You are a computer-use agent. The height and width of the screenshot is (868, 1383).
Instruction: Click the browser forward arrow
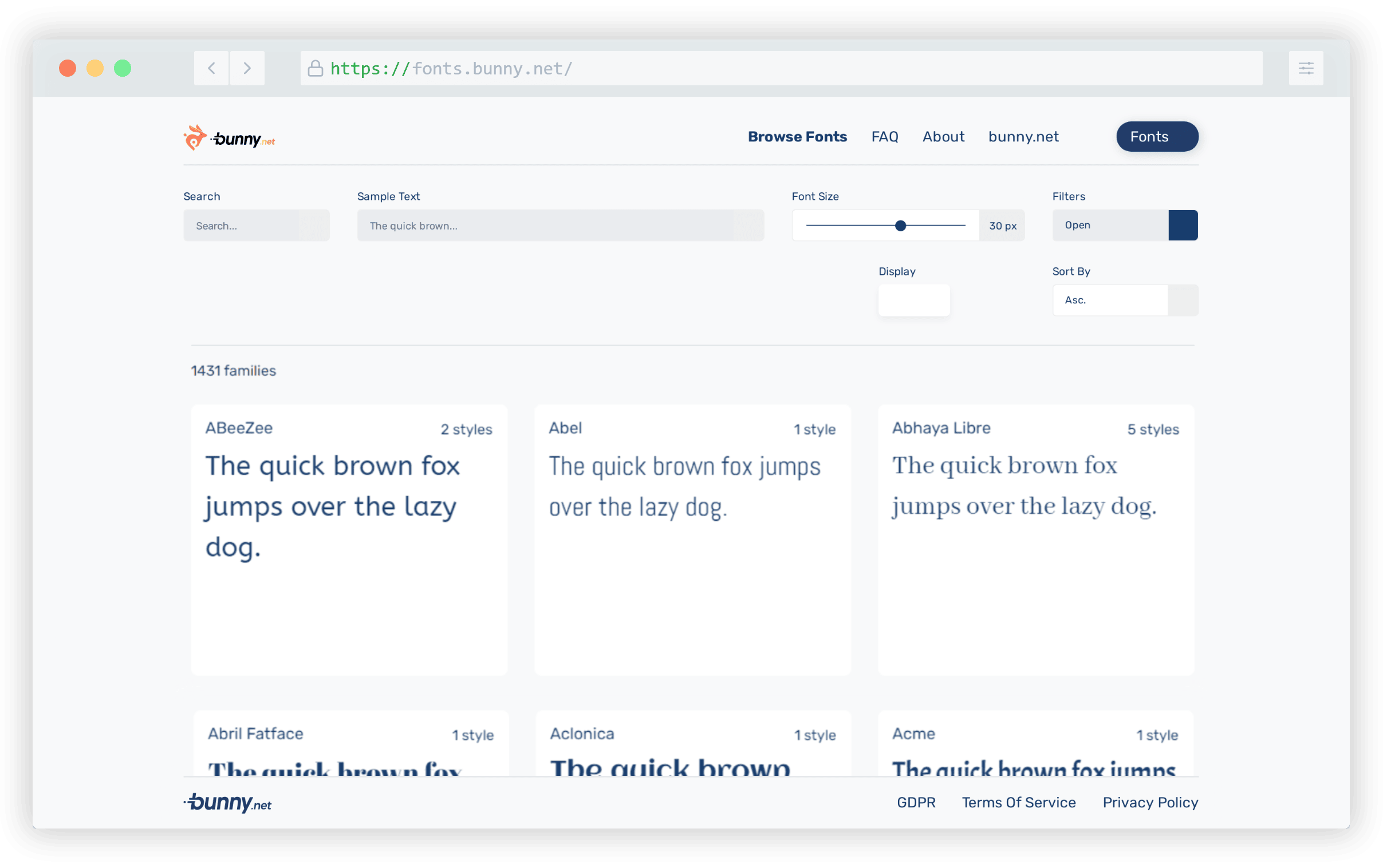click(x=247, y=68)
